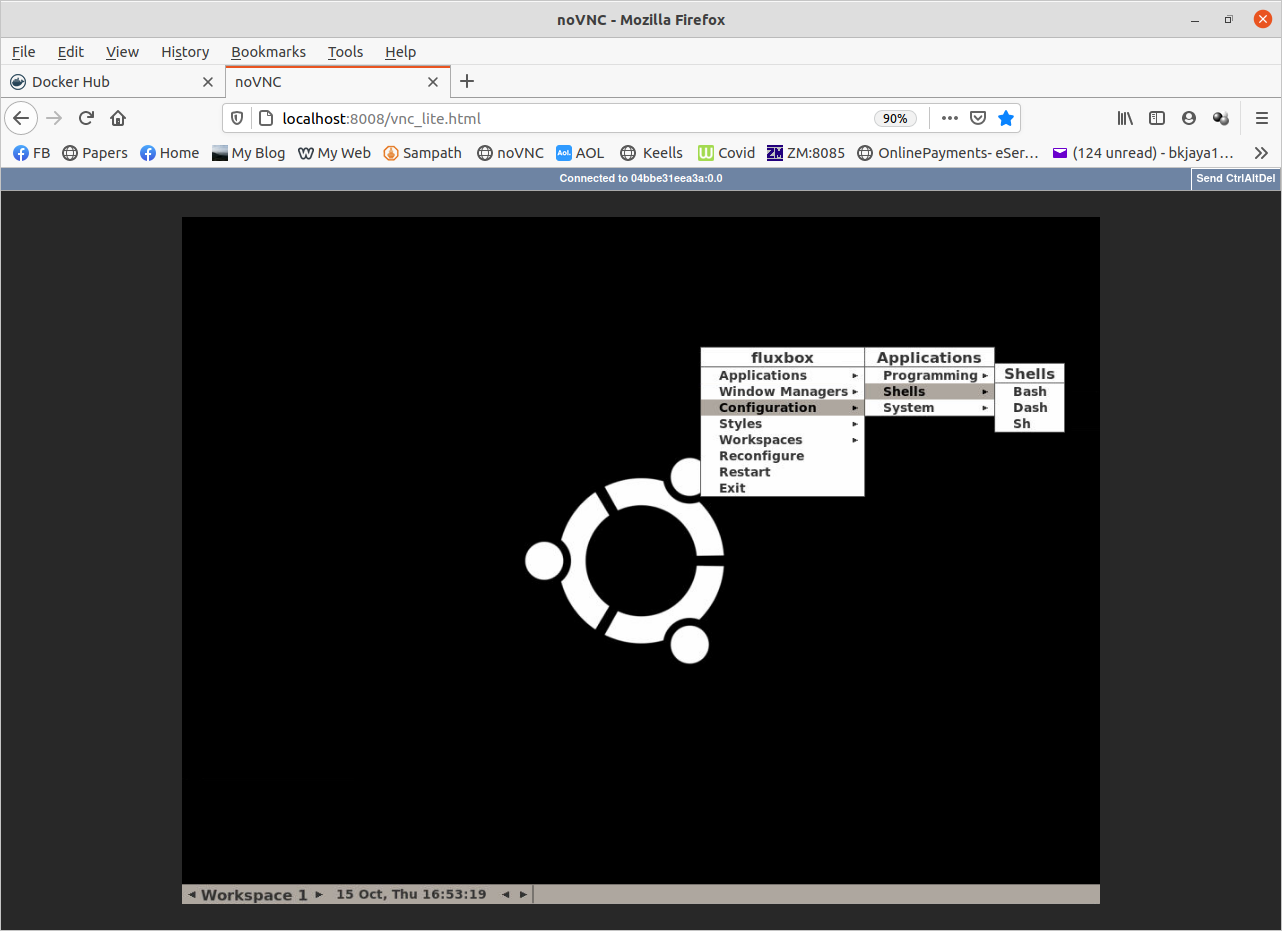Go to previous workspace arrow left of Workspace 1
1282x931 pixels.
192,895
